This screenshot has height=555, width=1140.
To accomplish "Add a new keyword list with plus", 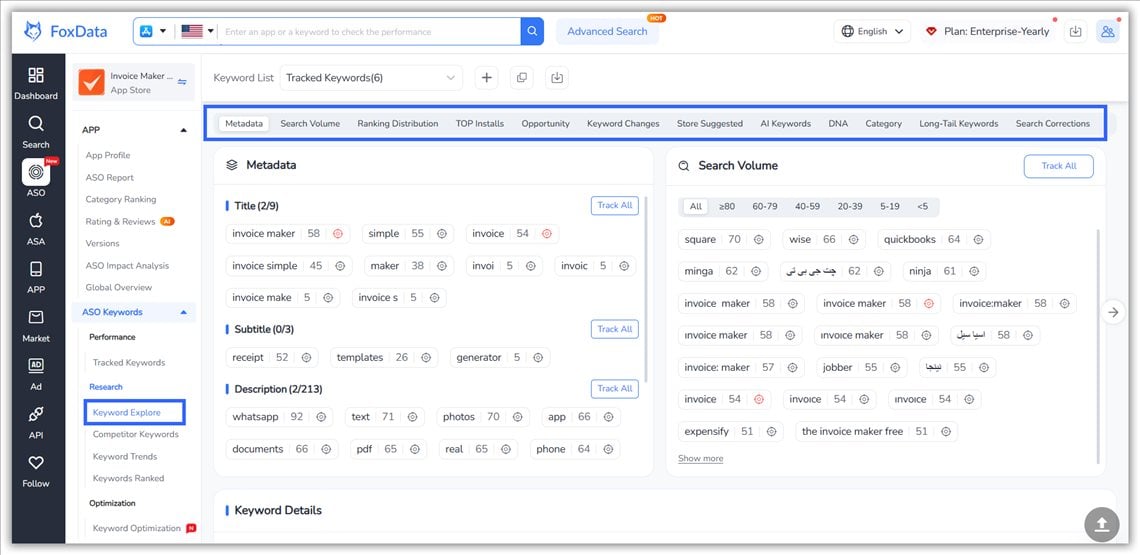I will point(486,78).
